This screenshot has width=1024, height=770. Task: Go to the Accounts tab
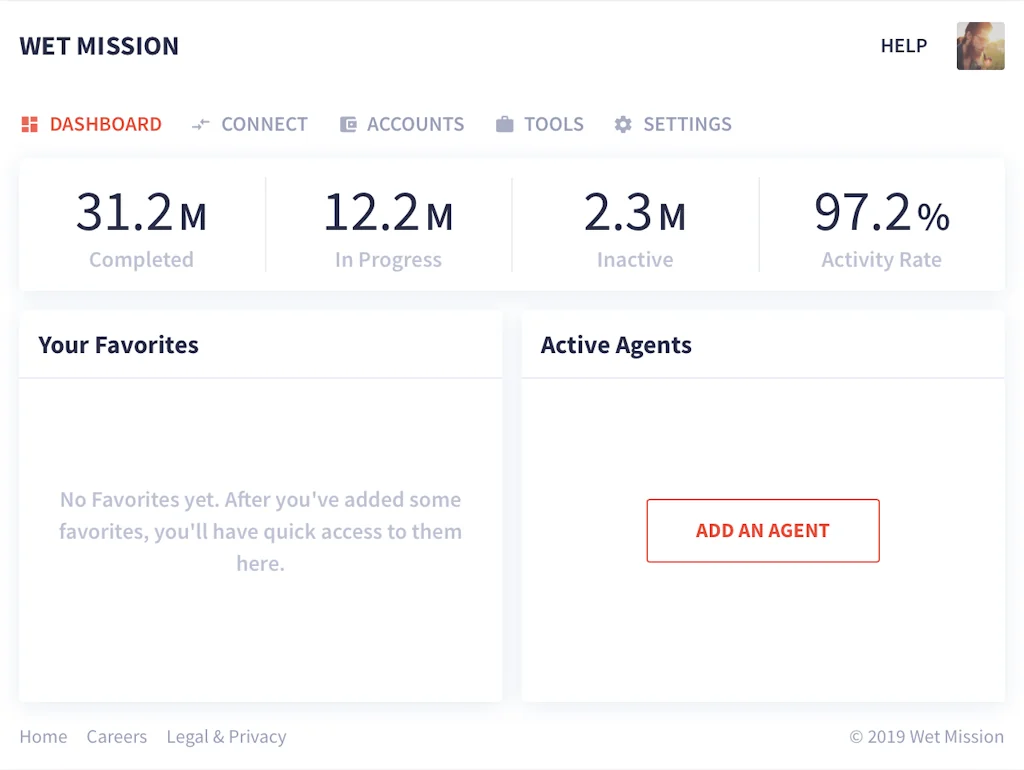pos(415,125)
